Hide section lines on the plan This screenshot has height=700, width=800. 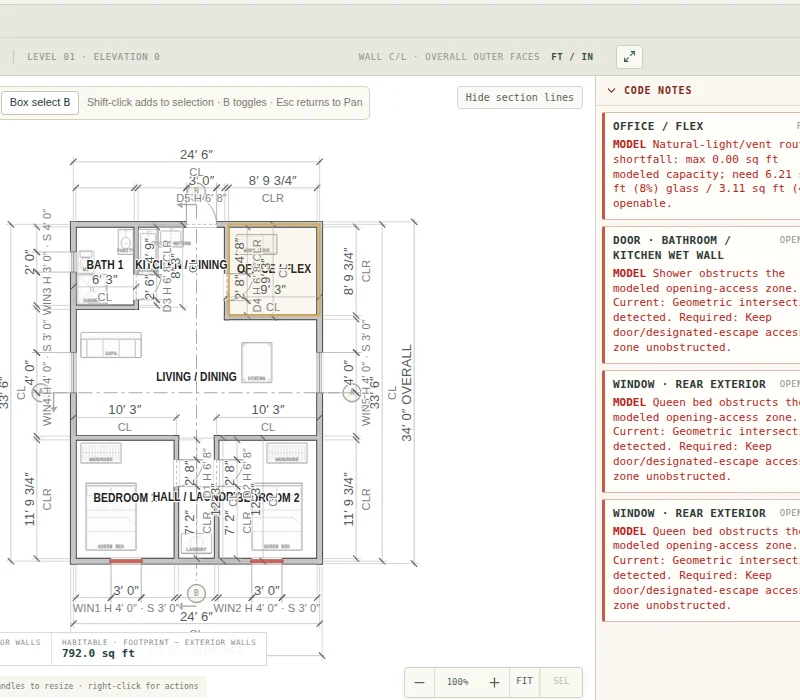pos(519,97)
